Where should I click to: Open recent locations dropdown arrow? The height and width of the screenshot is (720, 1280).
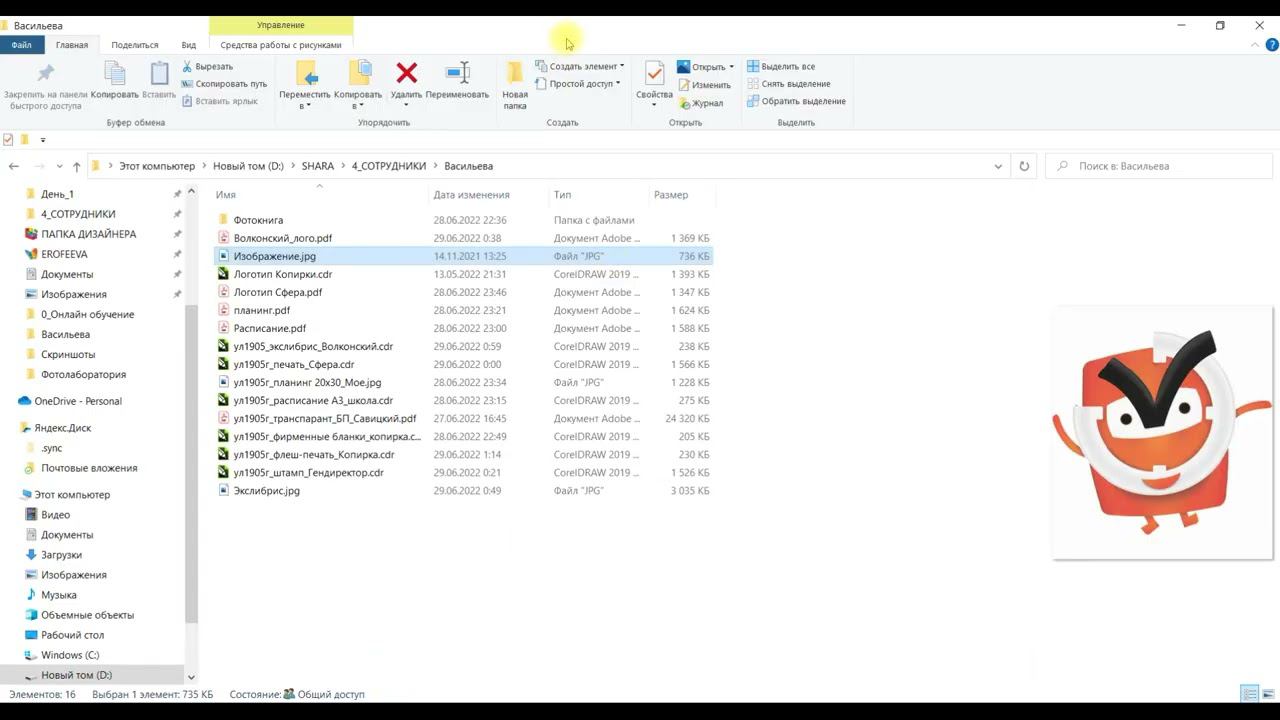coord(60,166)
